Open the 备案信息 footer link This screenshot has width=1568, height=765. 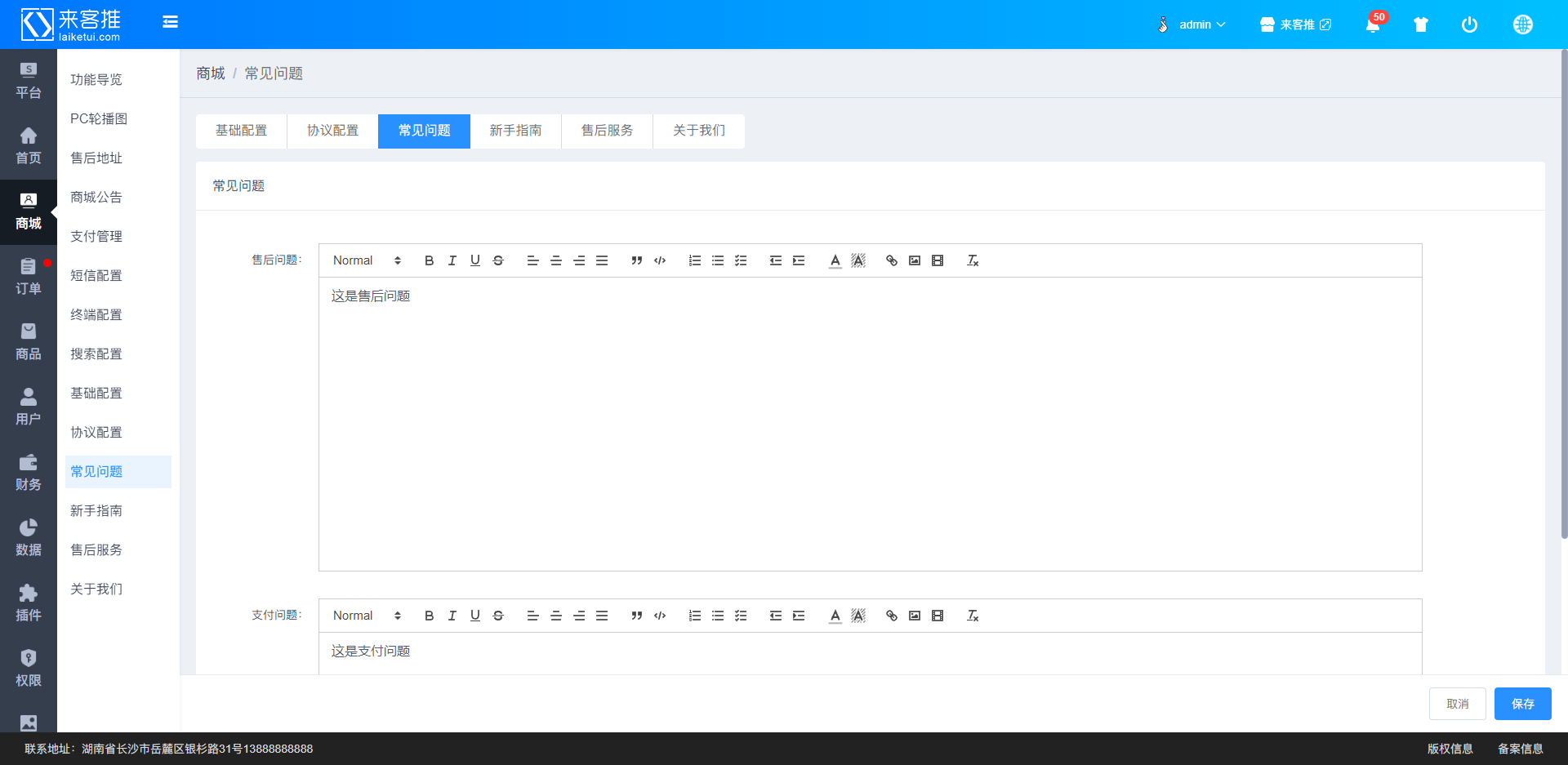tap(1520, 749)
